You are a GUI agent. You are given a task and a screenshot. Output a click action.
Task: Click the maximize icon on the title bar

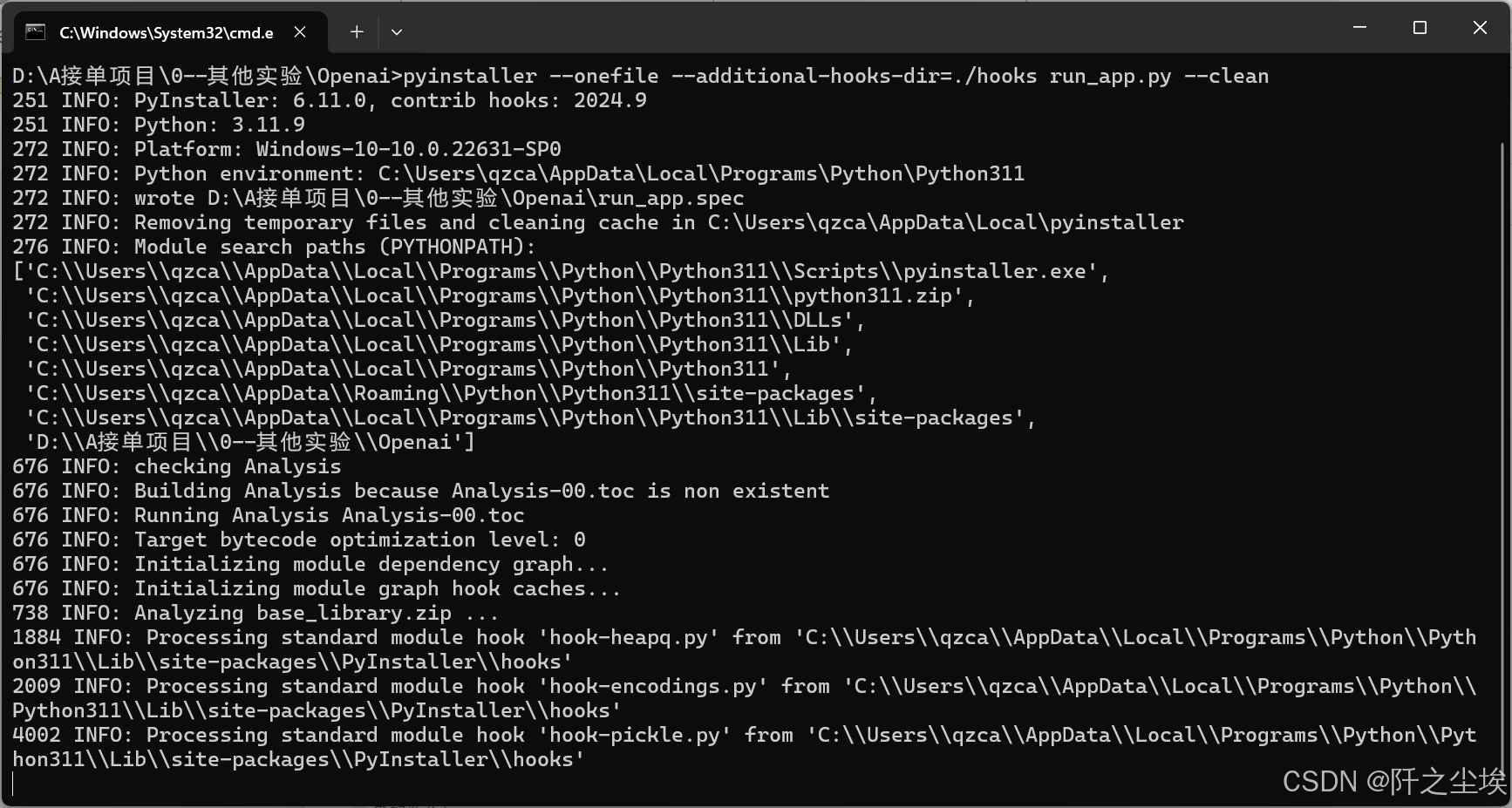pyautogui.click(x=1420, y=27)
